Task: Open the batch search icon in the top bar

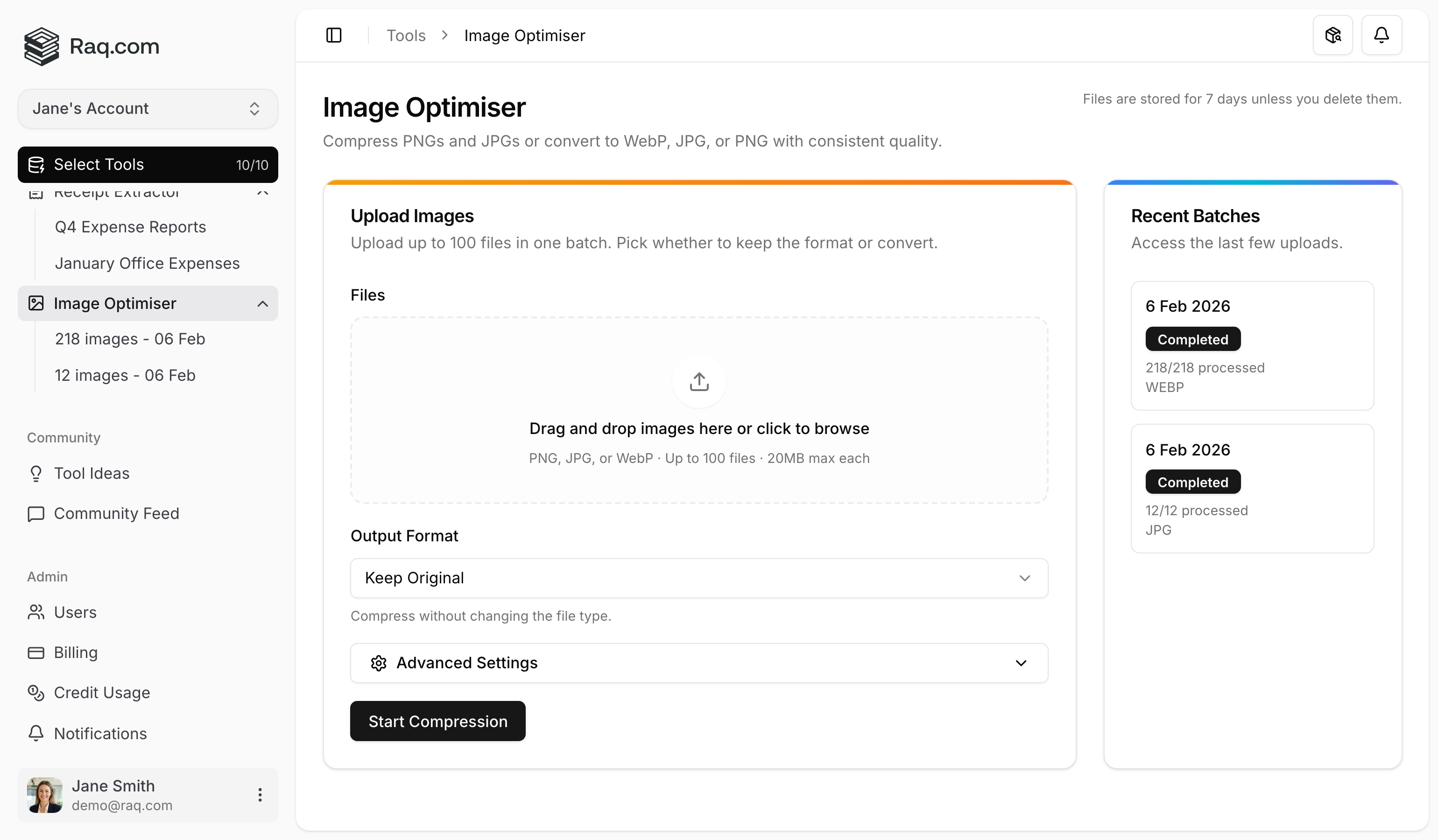Action: coord(1333,35)
